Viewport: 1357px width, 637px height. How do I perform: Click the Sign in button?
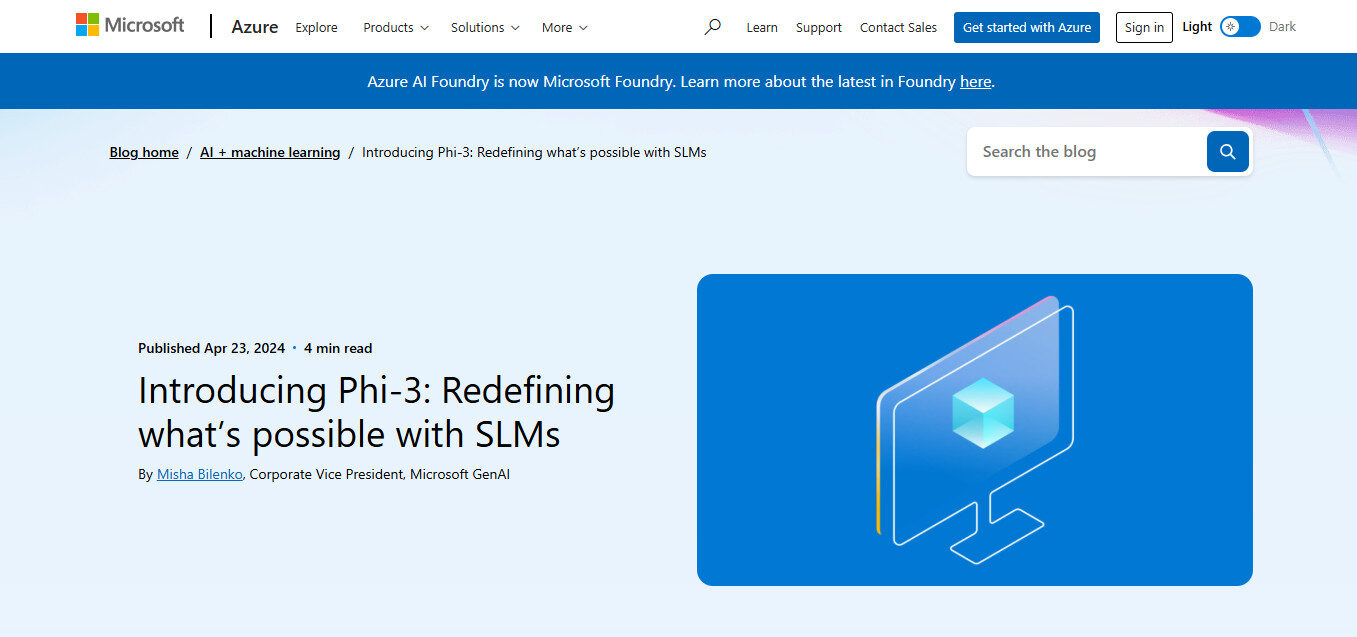[1144, 27]
